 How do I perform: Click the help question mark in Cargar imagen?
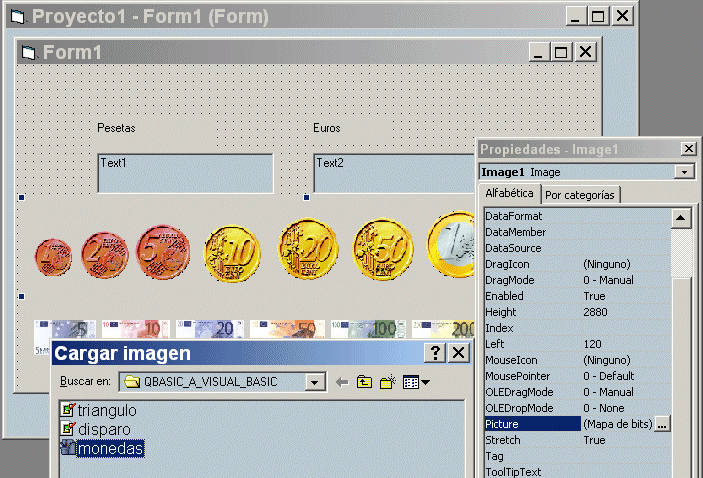pos(435,353)
